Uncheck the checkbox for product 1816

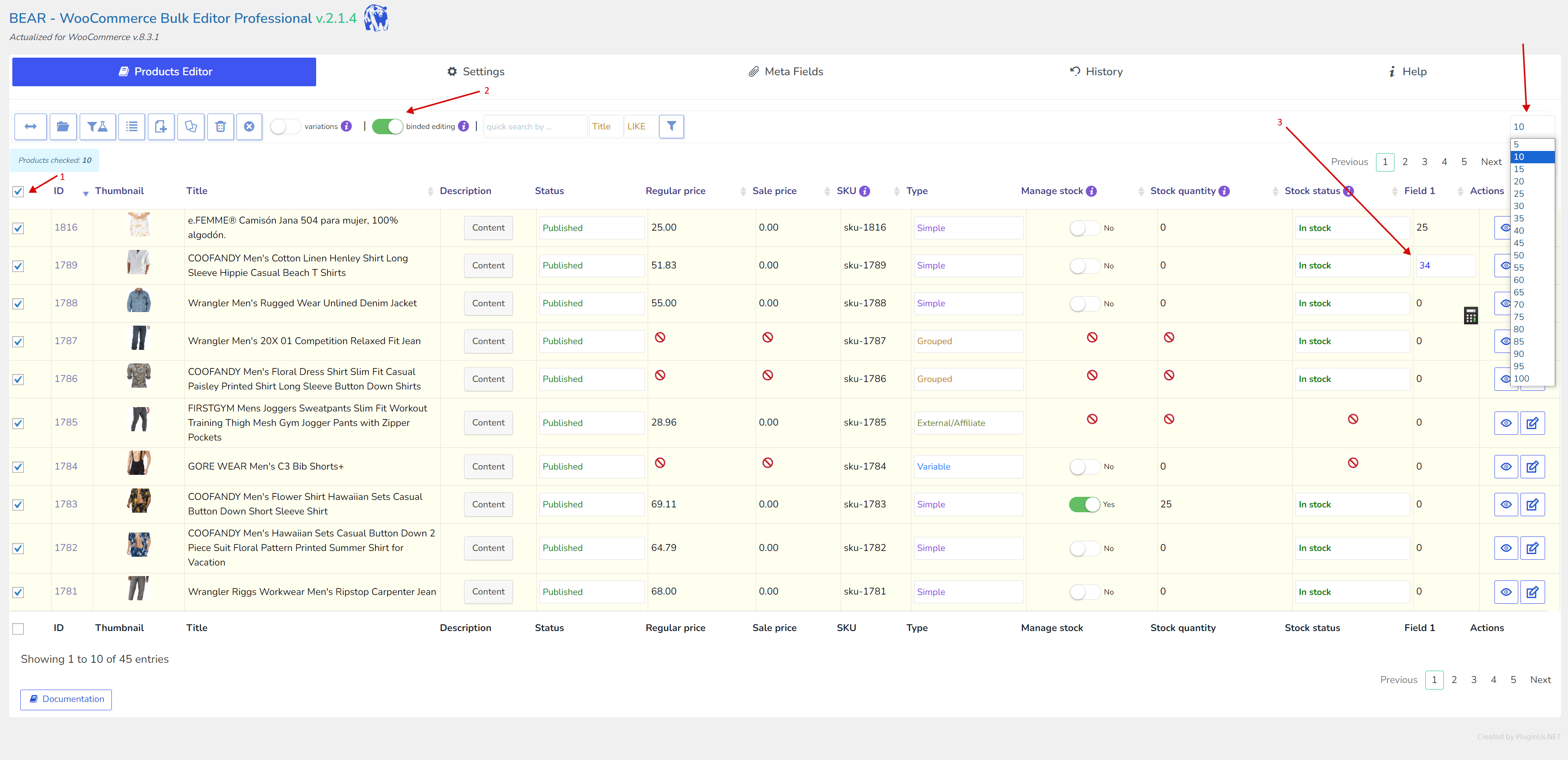18,228
